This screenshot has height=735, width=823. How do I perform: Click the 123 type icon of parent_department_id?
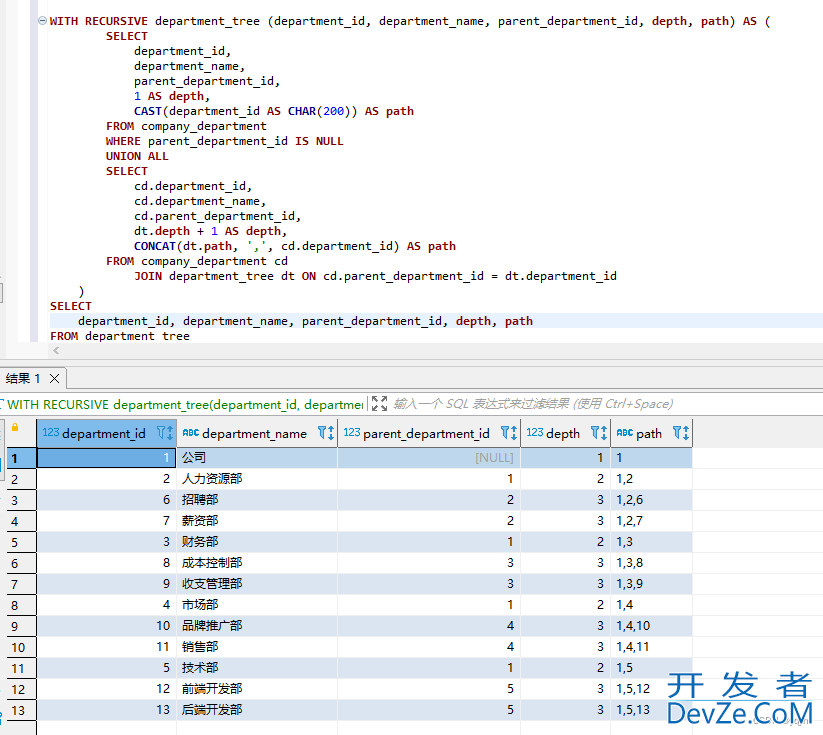[x=352, y=432]
